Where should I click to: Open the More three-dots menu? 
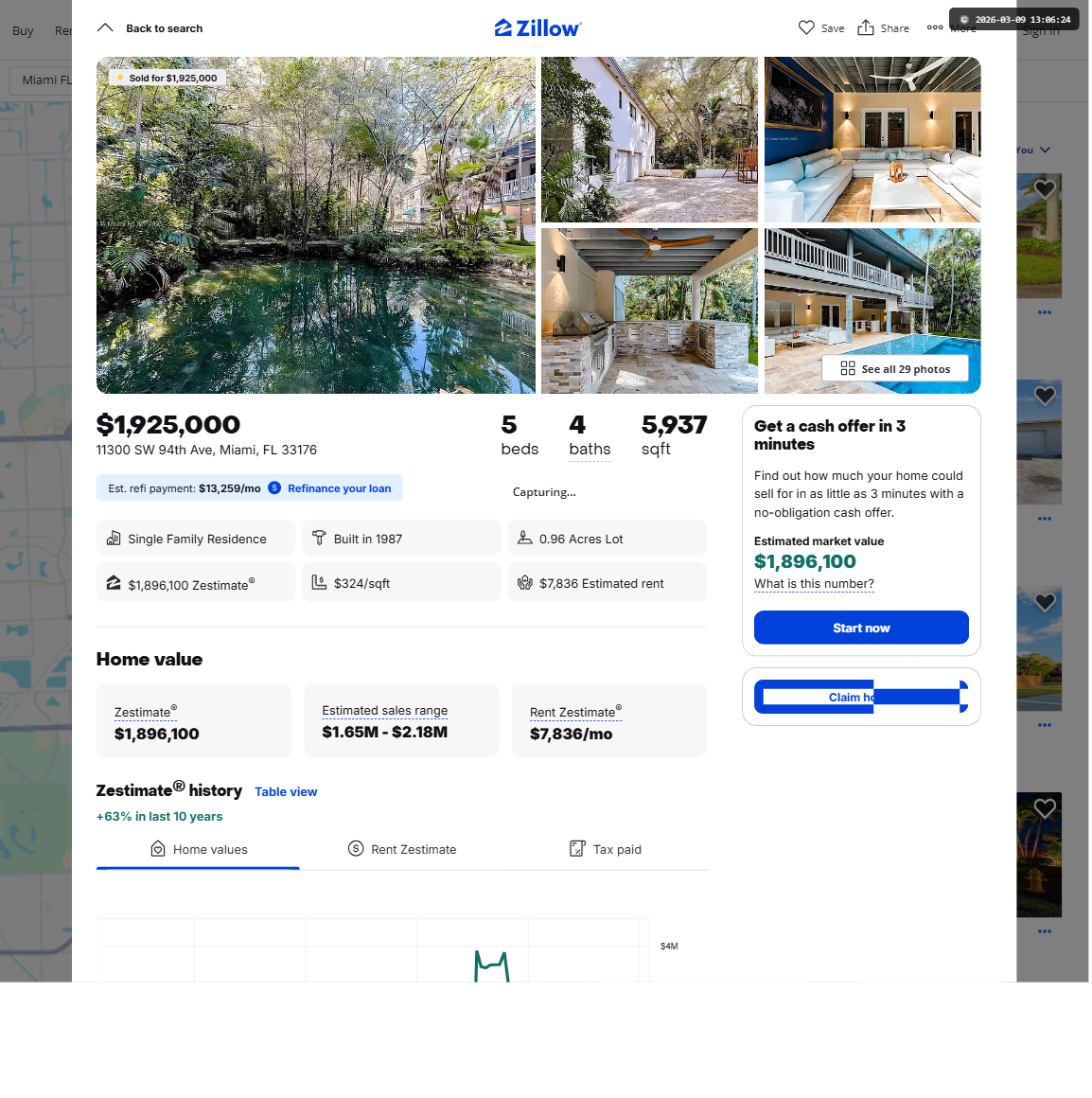point(935,28)
